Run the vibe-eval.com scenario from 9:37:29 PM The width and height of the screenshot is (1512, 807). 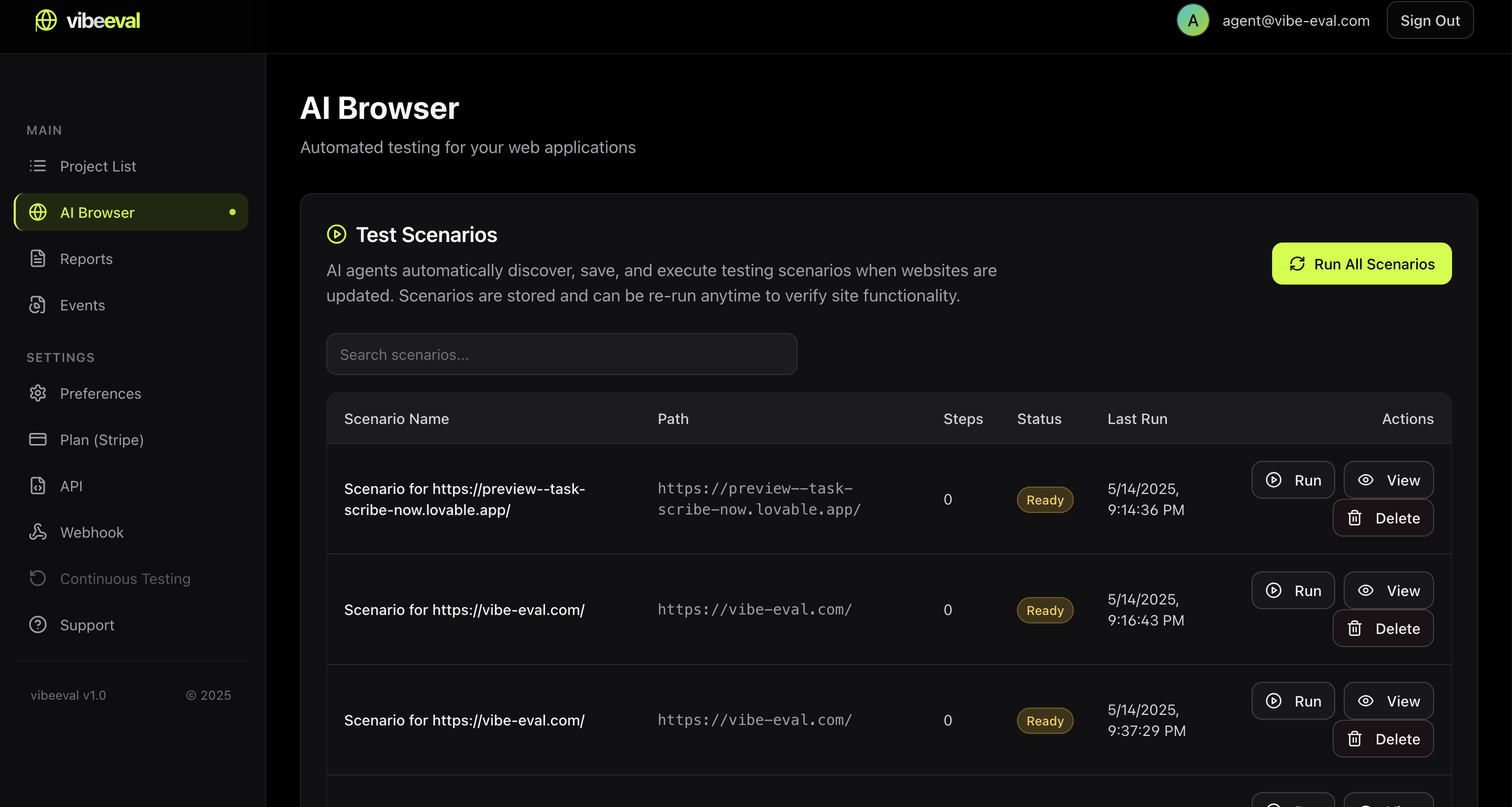tap(1293, 701)
